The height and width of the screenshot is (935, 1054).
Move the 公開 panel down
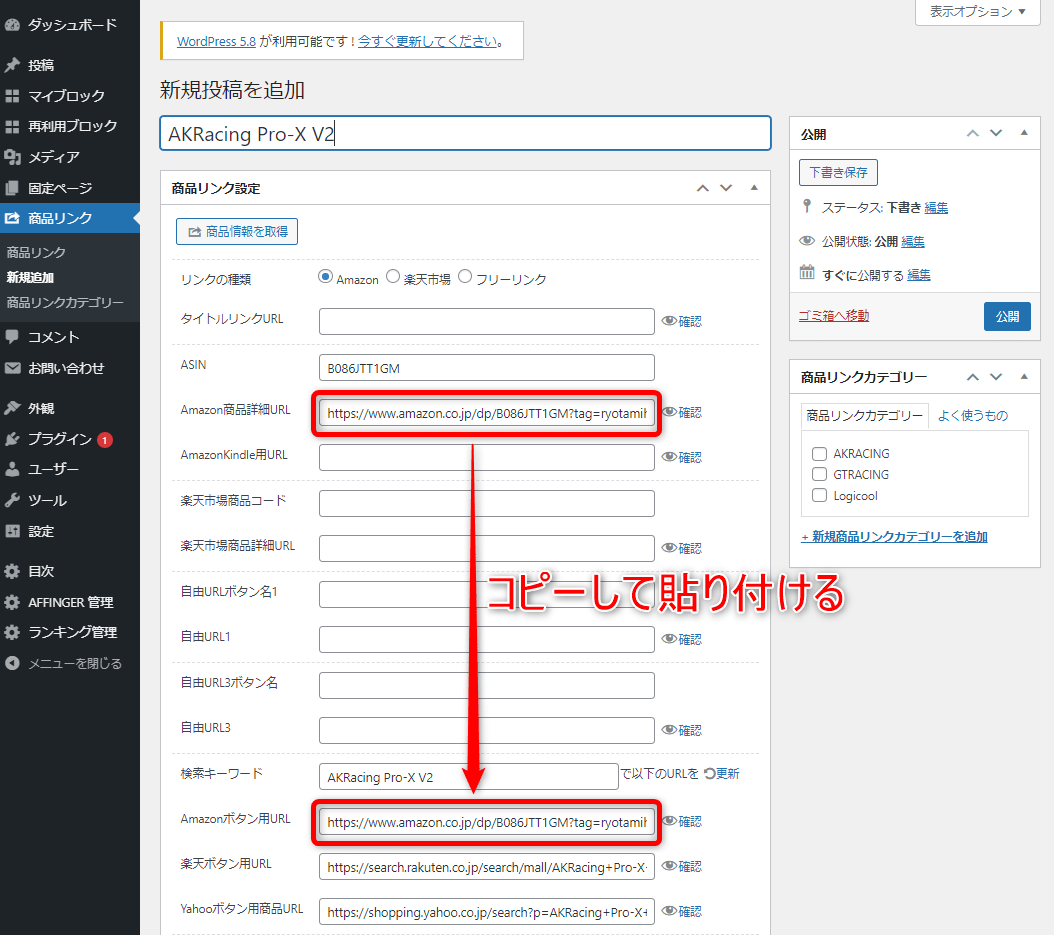point(996,133)
